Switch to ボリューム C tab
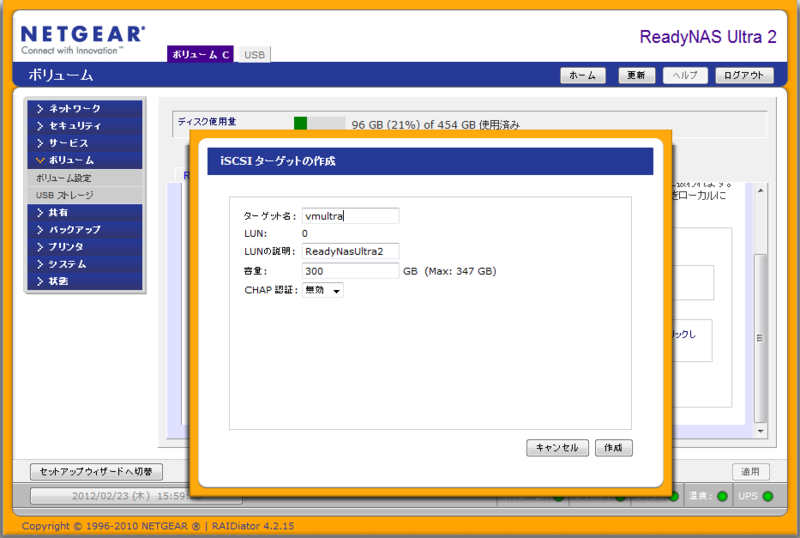The width and height of the screenshot is (800, 538). click(x=200, y=55)
